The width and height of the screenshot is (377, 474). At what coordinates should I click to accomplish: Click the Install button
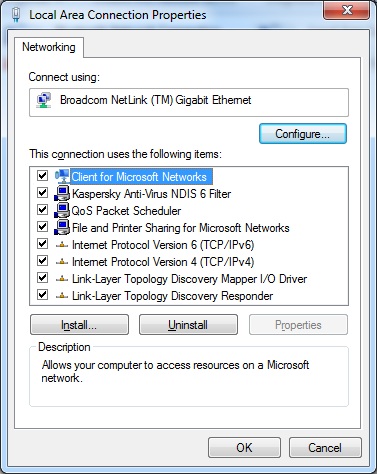pyautogui.click(x=79, y=325)
